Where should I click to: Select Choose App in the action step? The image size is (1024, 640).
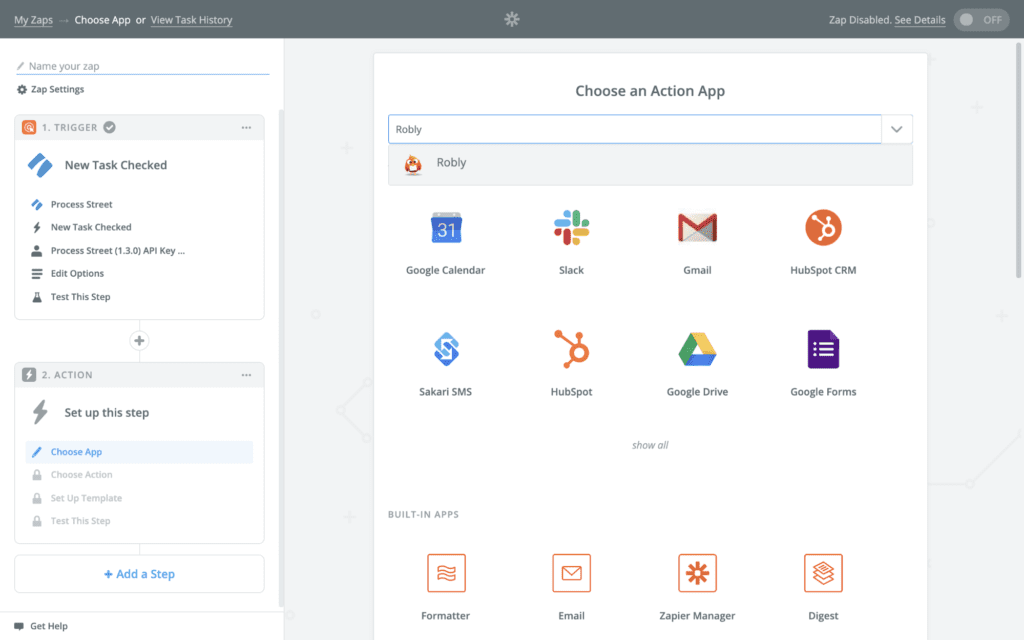tap(139, 452)
